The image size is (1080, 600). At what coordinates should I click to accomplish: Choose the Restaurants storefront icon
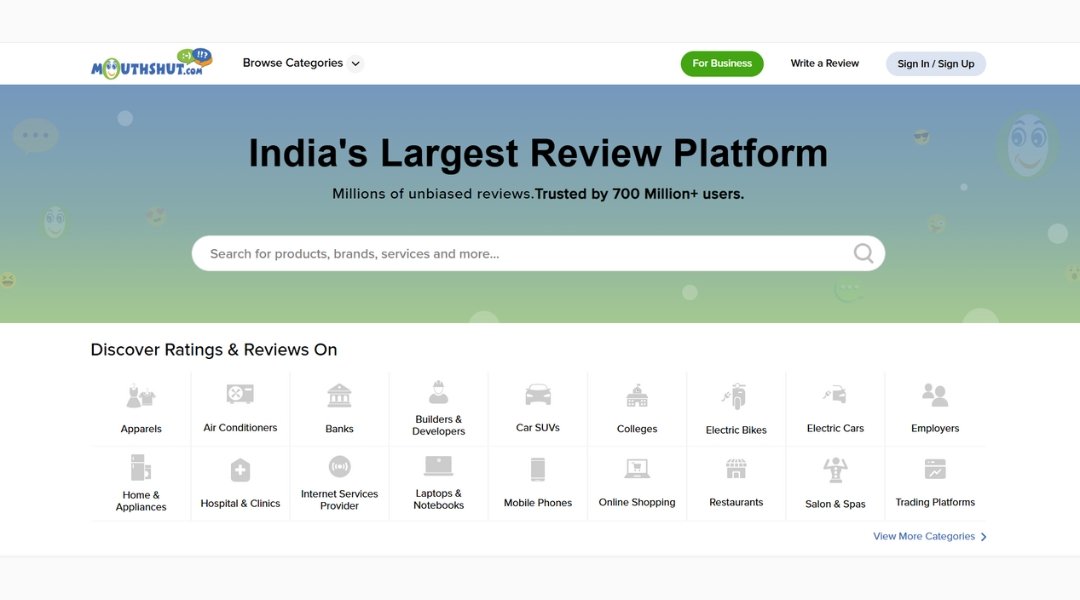(x=736, y=469)
